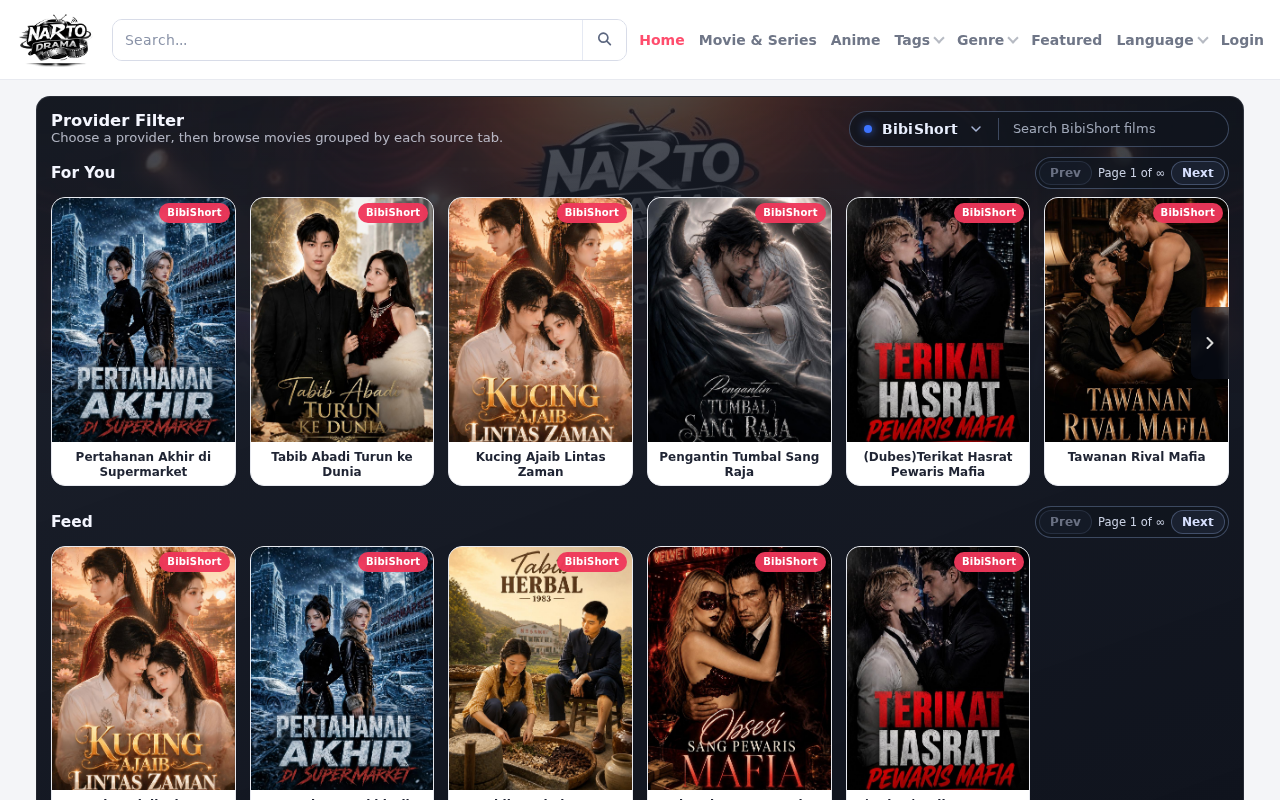The width and height of the screenshot is (1280, 800).
Task: Open Pengantin Tumbal Sang Raja poster
Action: coord(739,320)
